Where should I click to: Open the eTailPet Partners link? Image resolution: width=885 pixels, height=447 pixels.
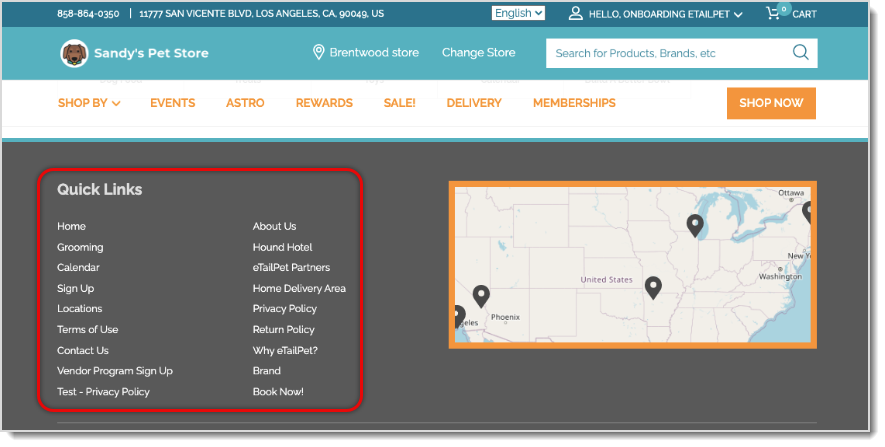[291, 268]
